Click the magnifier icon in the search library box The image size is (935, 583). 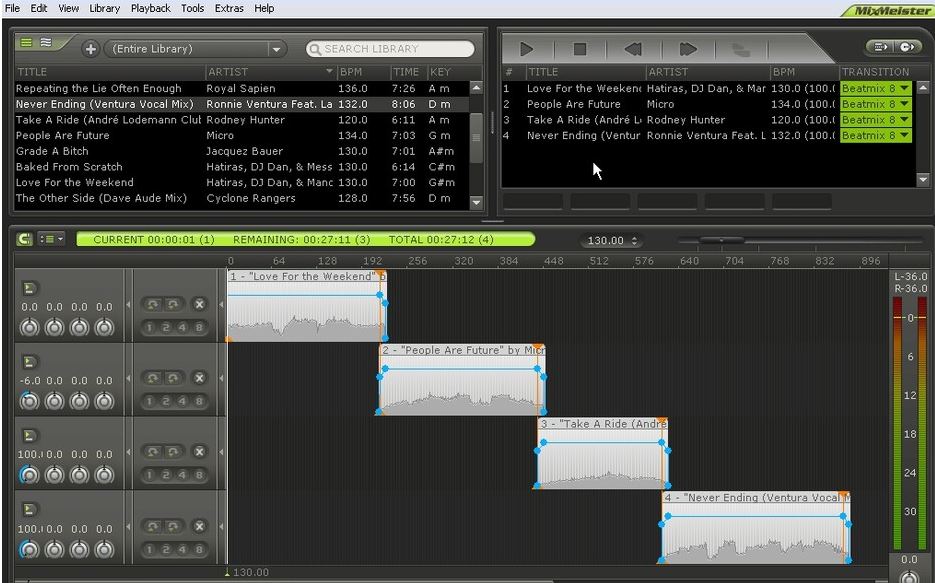[315, 49]
